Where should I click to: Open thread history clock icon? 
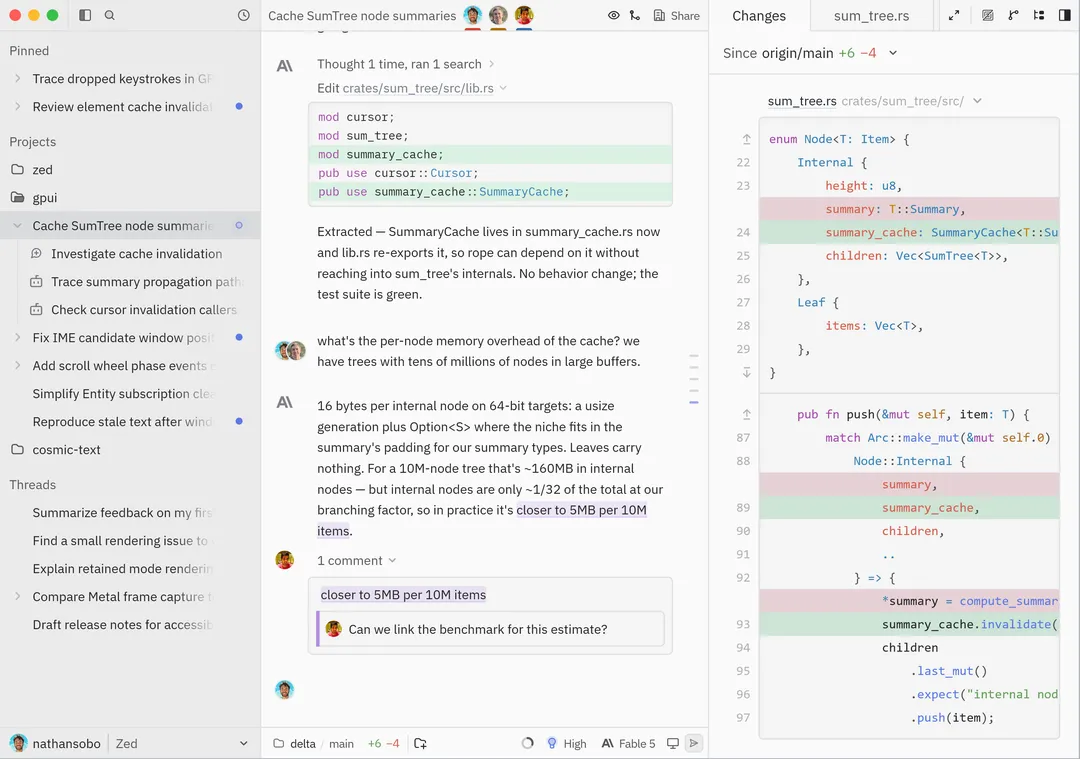point(243,15)
